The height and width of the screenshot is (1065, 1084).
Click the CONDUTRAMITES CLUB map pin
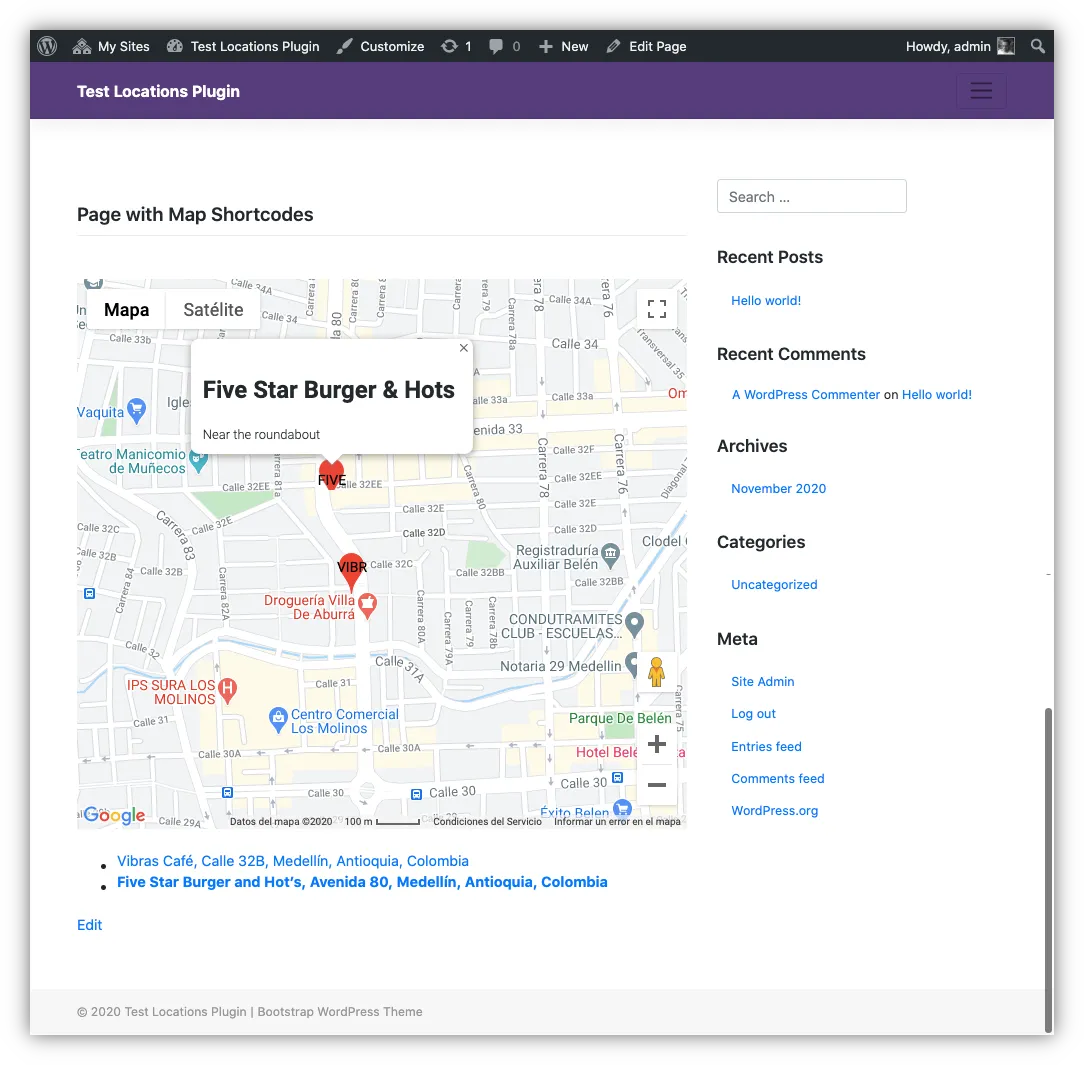coord(634,624)
